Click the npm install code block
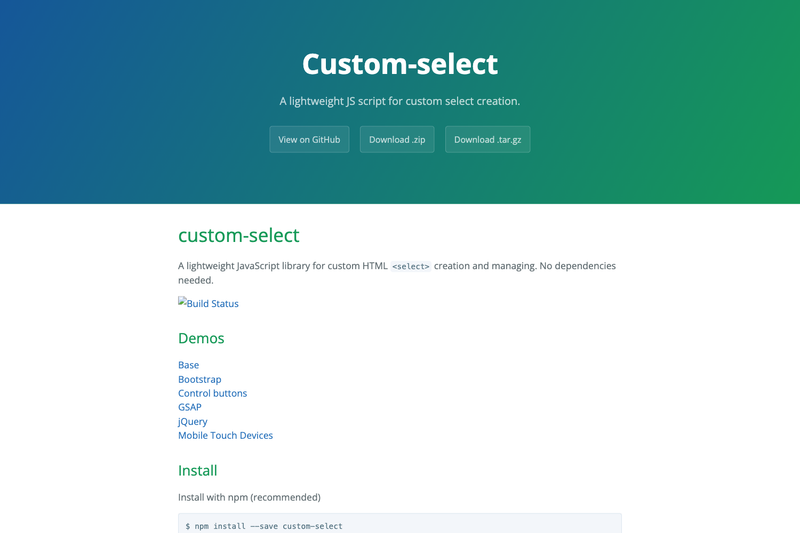Image resolution: width=800 pixels, height=533 pixels. coord(400,523)
